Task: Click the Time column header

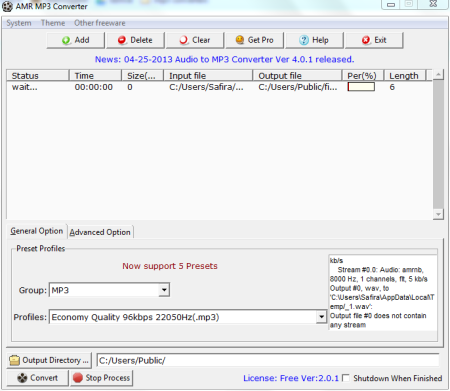Action: 95,76
